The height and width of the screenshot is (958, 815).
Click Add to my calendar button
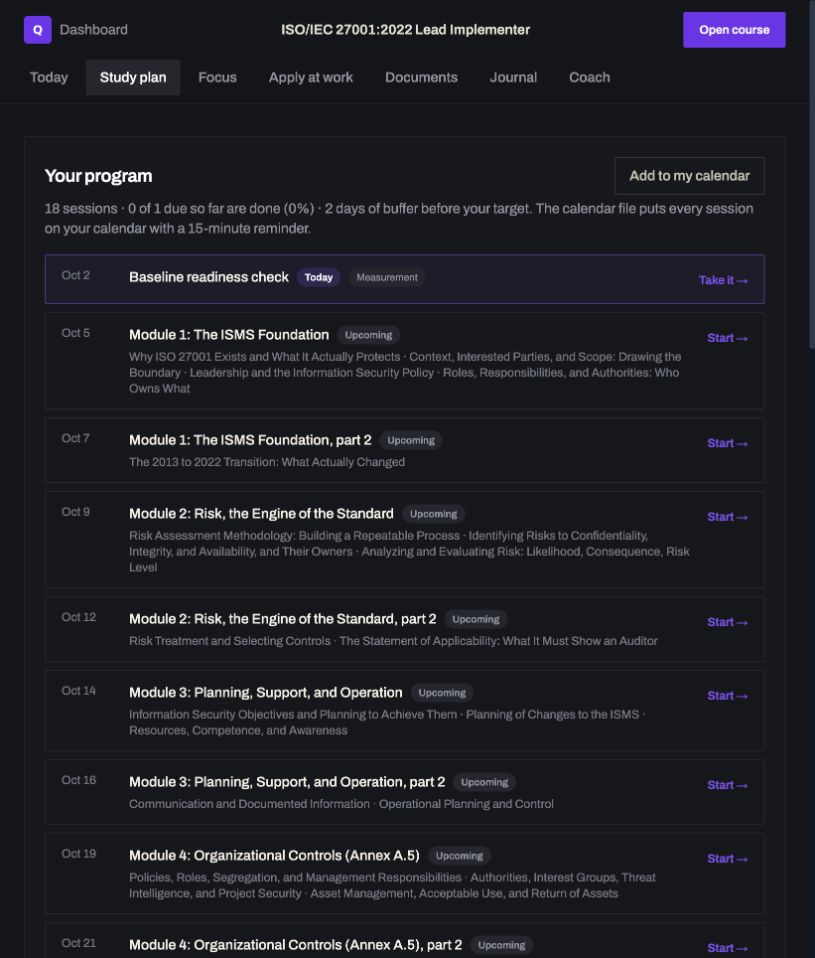point(689,176)
